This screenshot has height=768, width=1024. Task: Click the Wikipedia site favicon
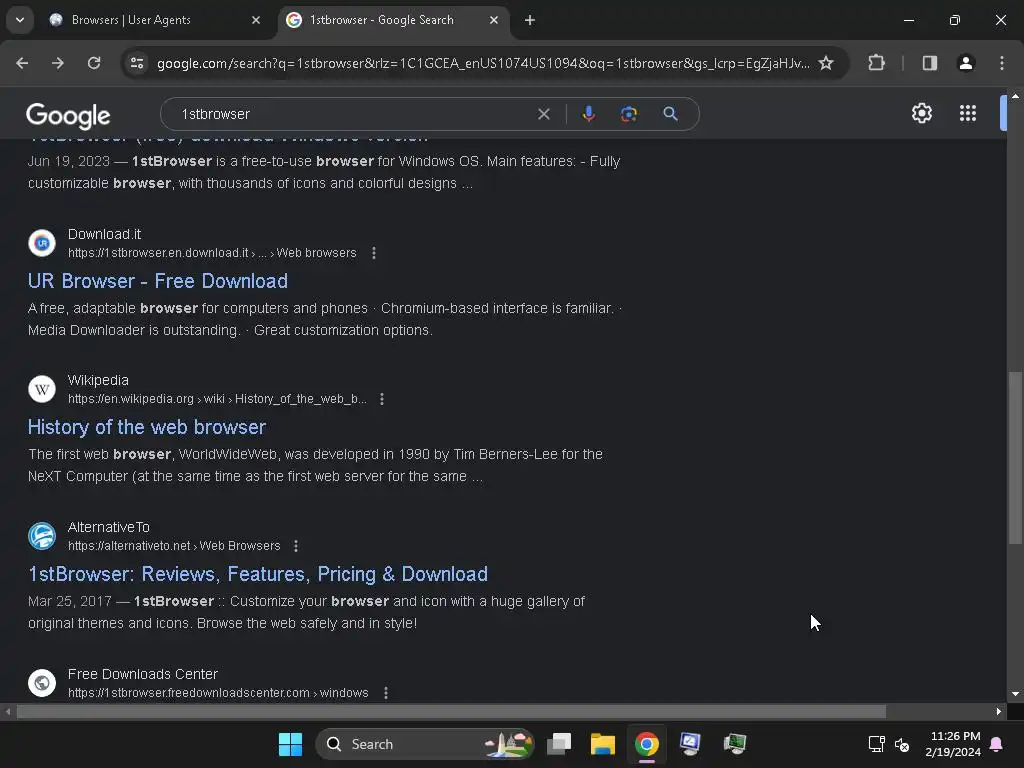click(x=42, y=389)
